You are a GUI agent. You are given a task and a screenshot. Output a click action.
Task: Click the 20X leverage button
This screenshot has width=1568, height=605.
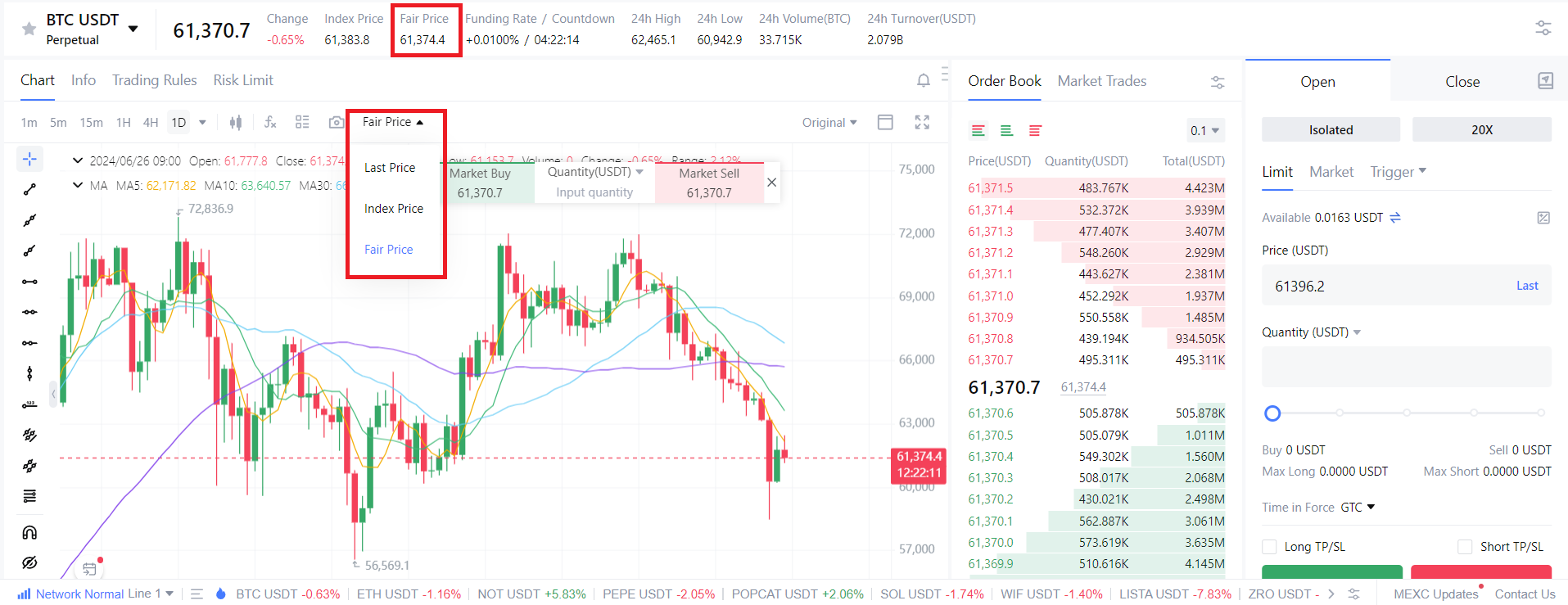pos(1481,129)
